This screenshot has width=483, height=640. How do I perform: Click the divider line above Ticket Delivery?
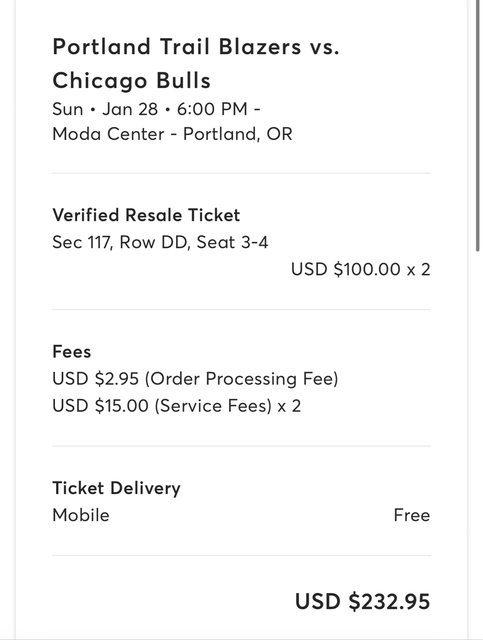(x=241, y=446)
